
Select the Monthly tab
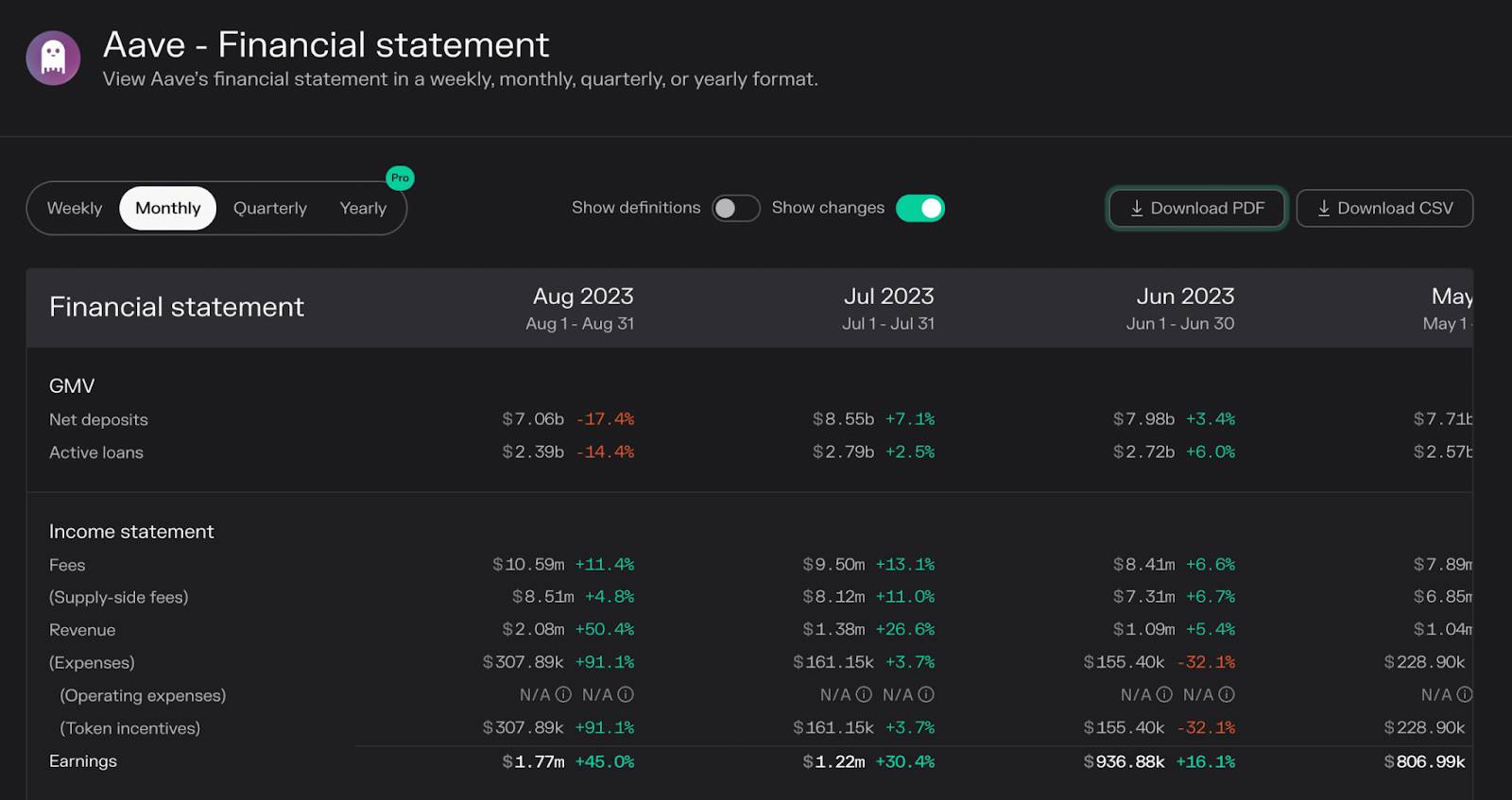tap(168, 208)
